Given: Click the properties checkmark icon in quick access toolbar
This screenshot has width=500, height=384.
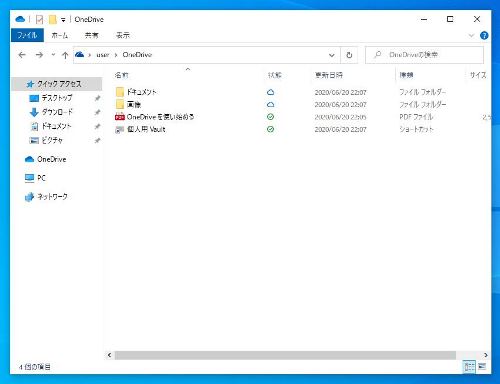Looking at the screenshot, I should [39, 20].
